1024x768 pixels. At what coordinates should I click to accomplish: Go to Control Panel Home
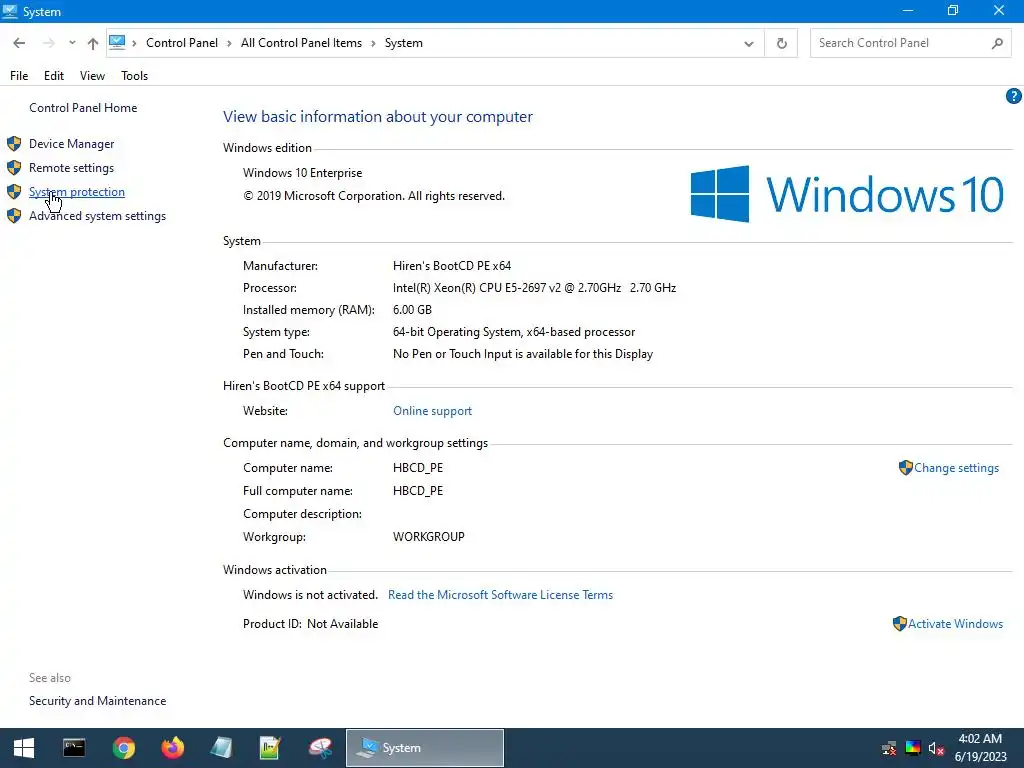pos(83,108)
